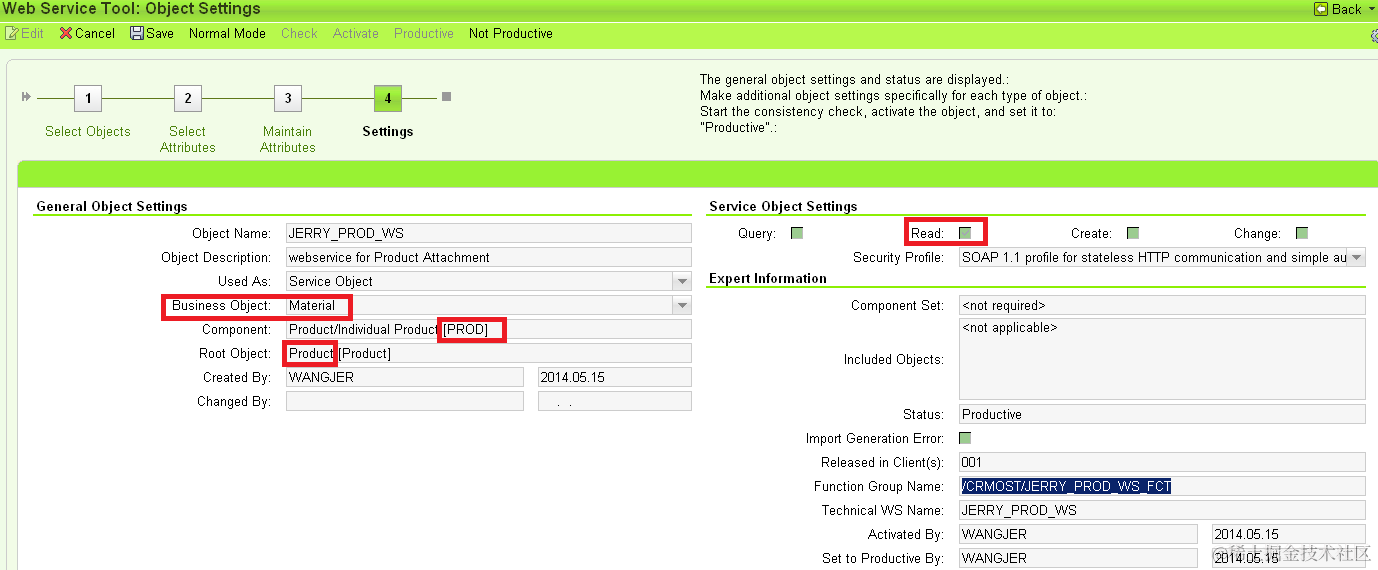Click the Created By WANGJER field

tap(405, 377)
